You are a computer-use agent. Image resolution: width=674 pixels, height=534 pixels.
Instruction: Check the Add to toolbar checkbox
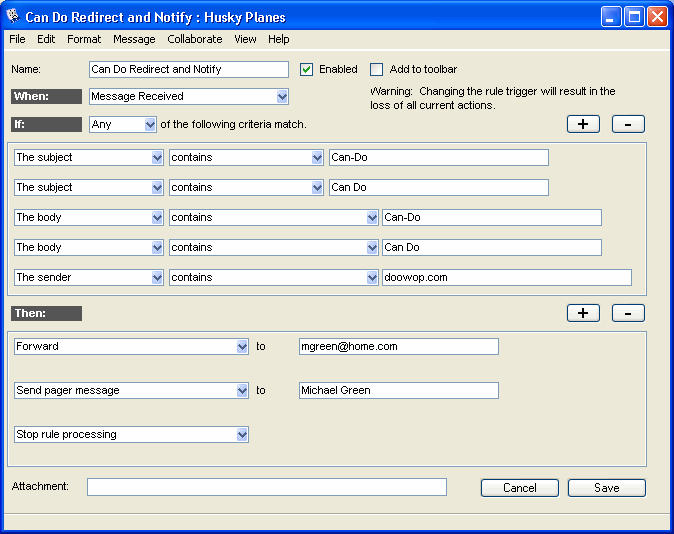[377, 70]
